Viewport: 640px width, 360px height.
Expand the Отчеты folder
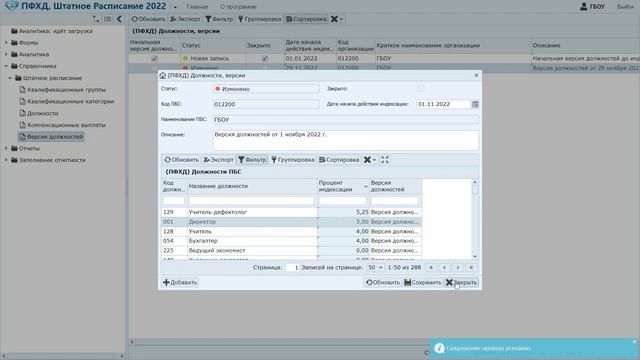click(6, 148)
